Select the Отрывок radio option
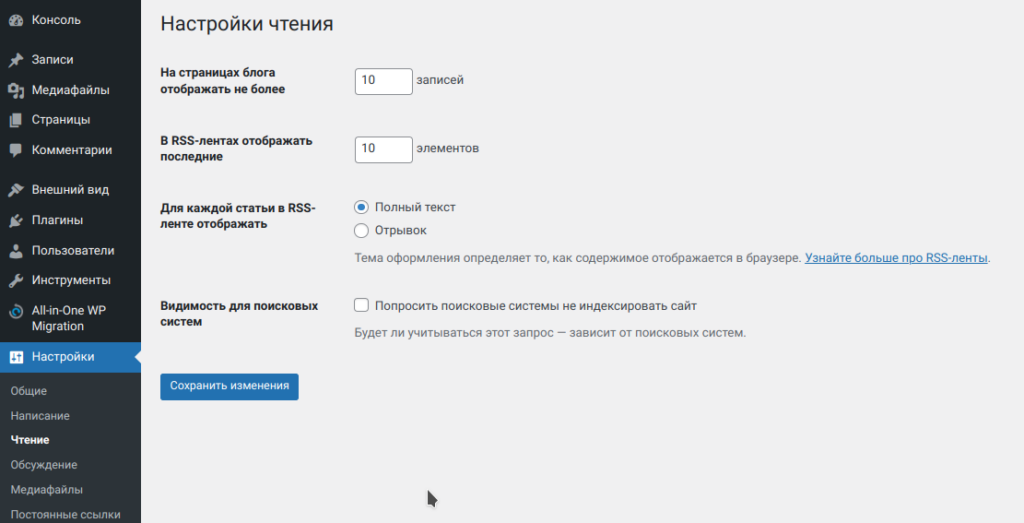 coord(362,231)
